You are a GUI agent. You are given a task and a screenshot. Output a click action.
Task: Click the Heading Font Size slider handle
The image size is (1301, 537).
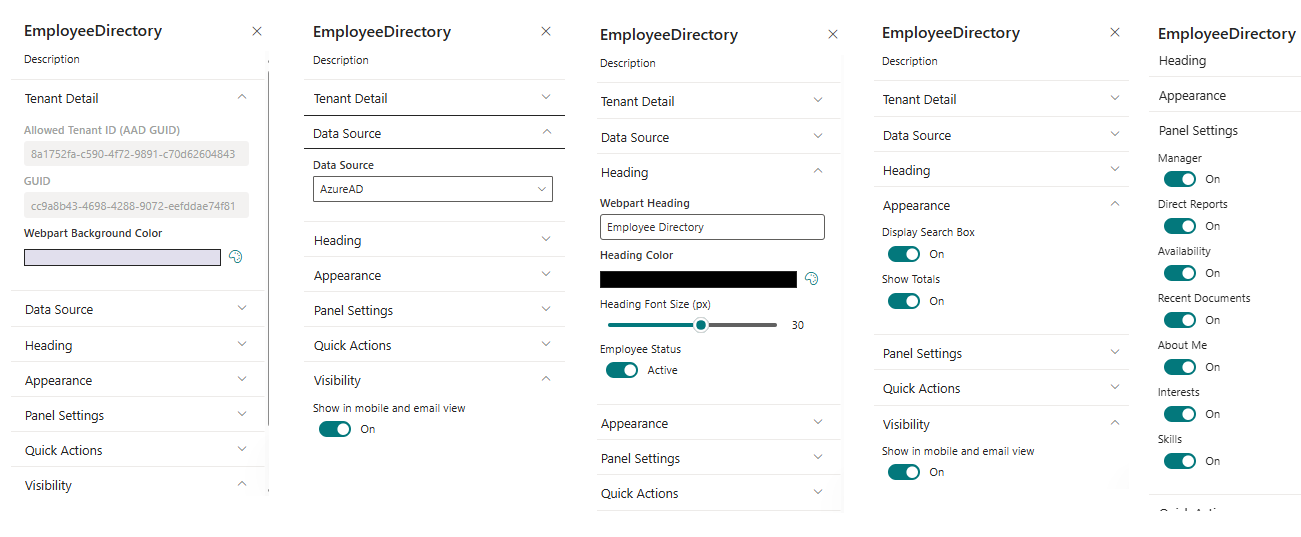coord(702,325)
